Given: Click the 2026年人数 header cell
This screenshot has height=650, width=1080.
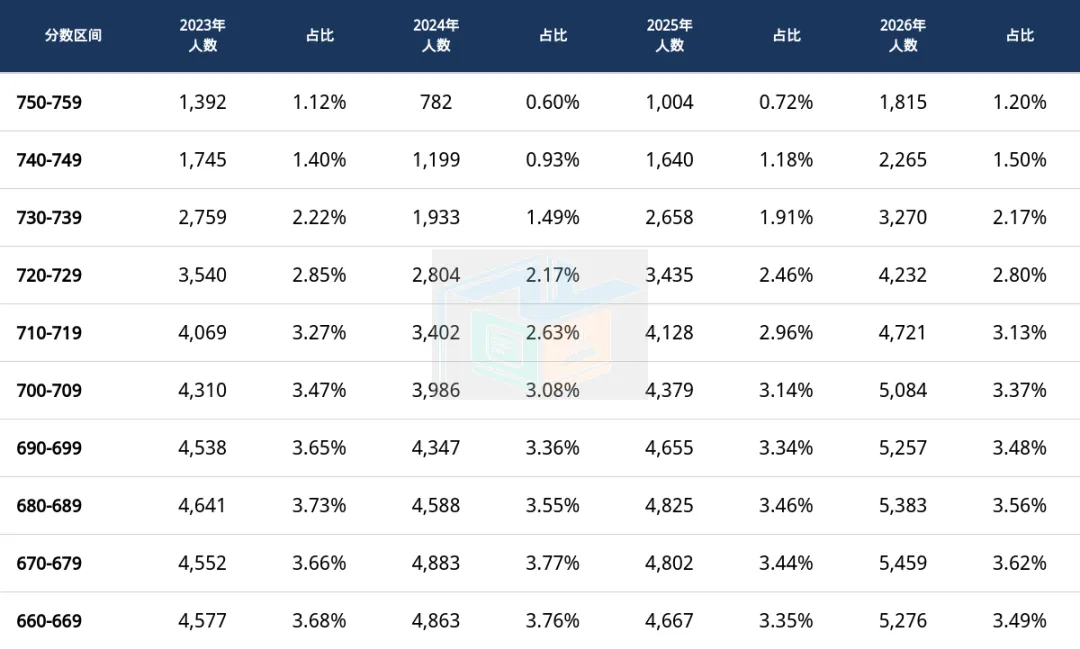Looking at the screenshot, I should click(903, 35).
